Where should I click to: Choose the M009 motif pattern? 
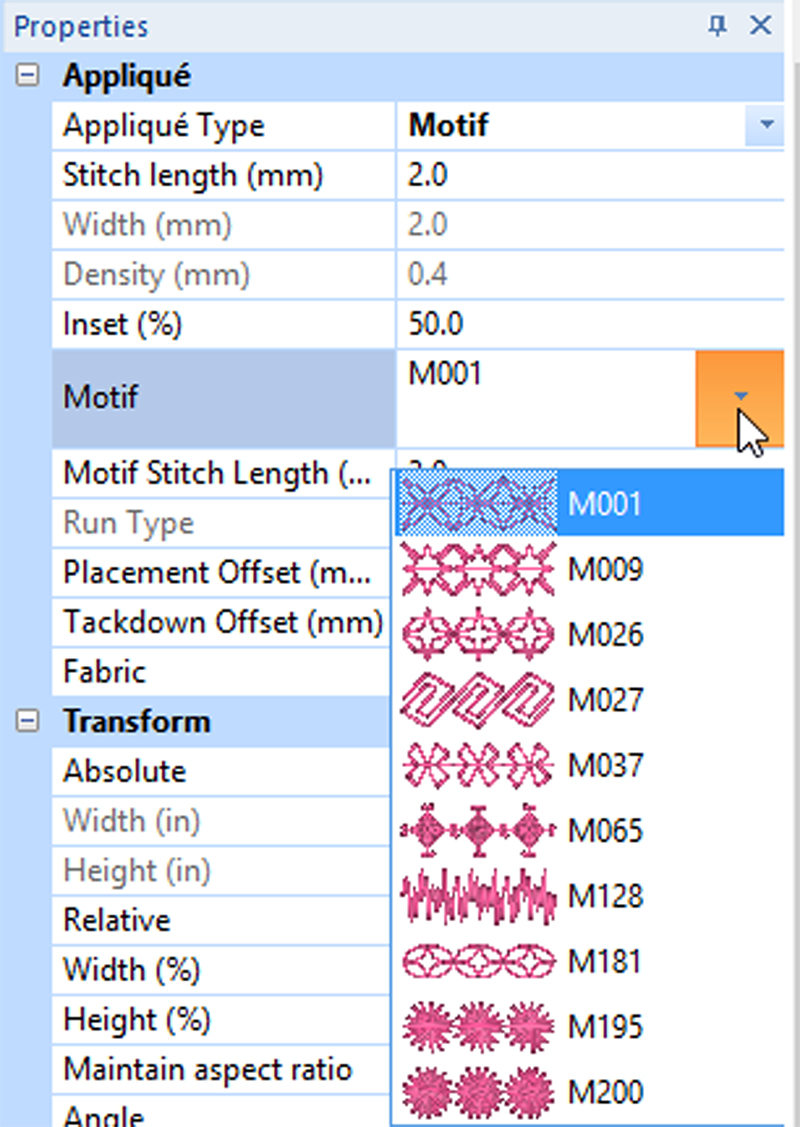point(588,569)
